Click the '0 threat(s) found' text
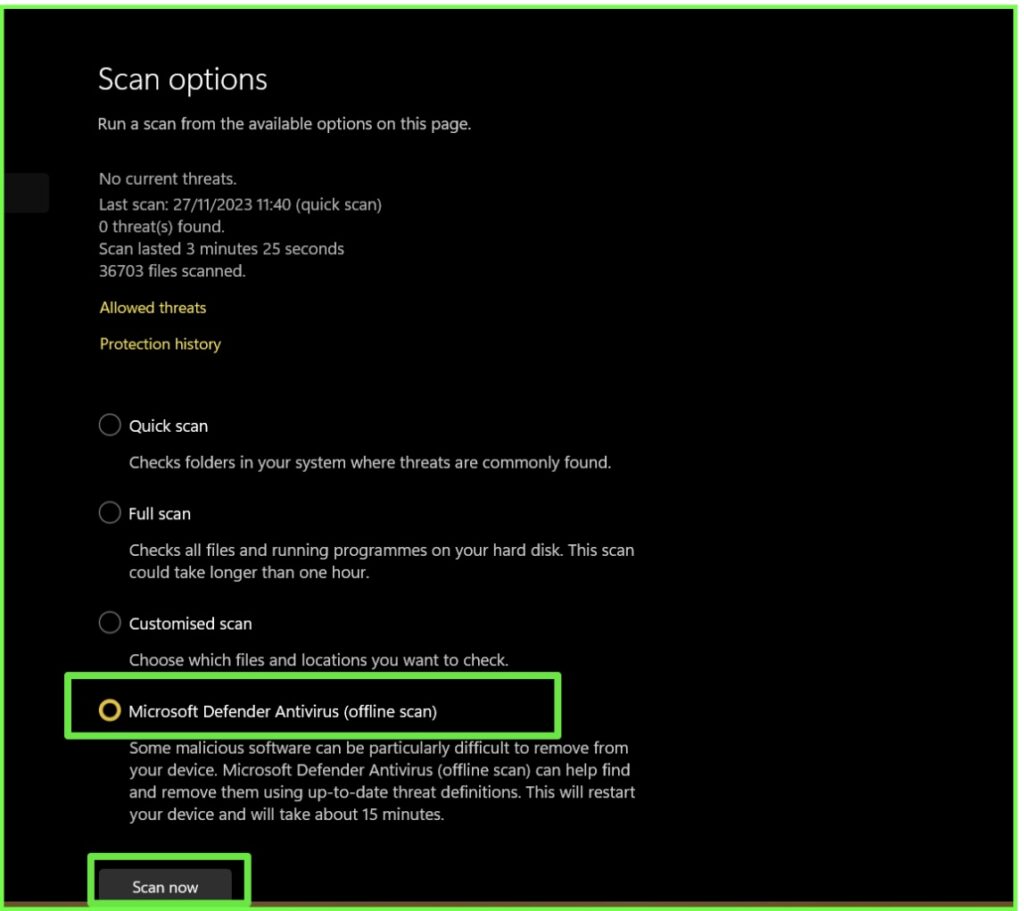The width and height of the screenshot is (1024, 911). 162,226
